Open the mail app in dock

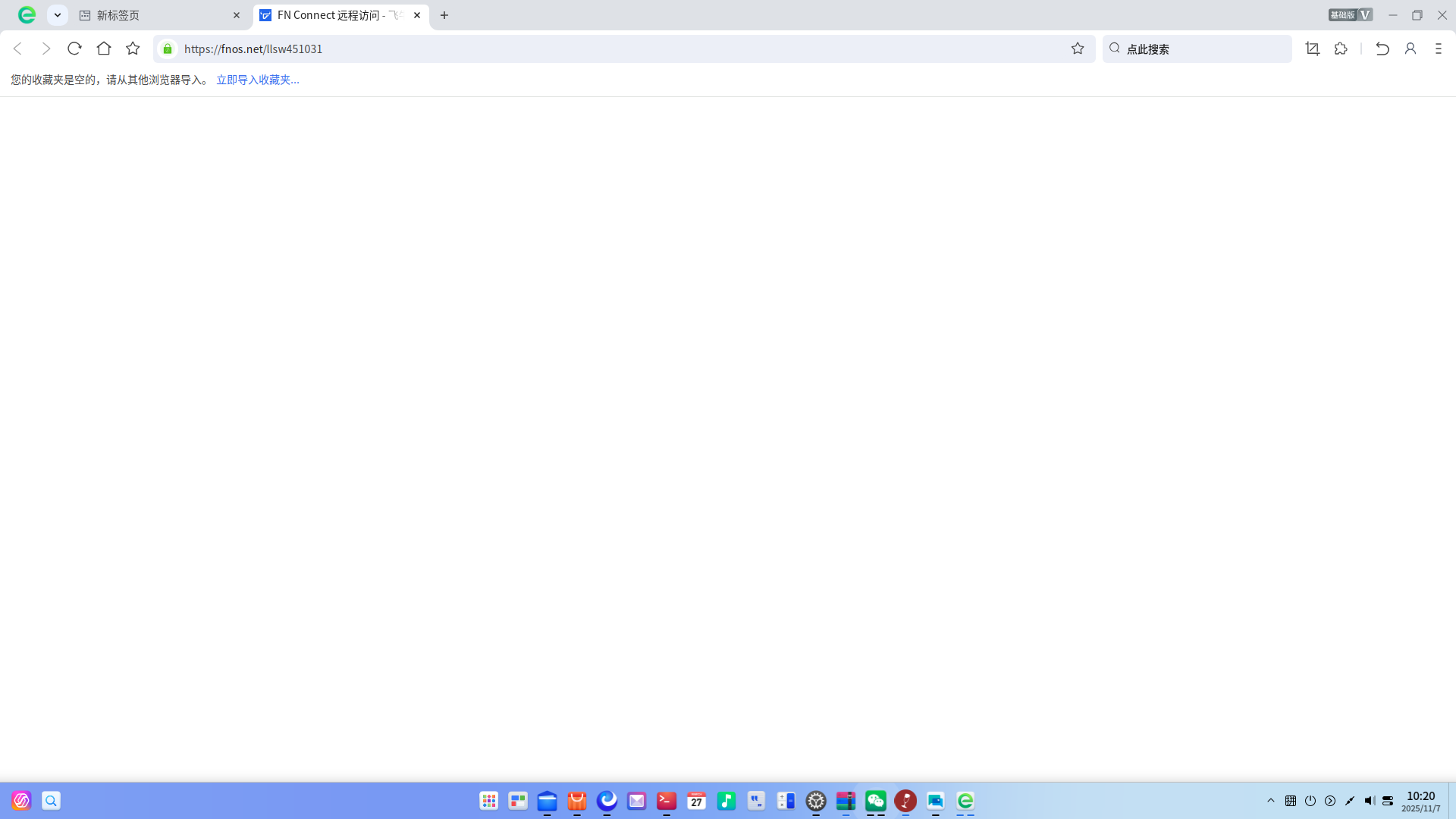pos(637,801)
